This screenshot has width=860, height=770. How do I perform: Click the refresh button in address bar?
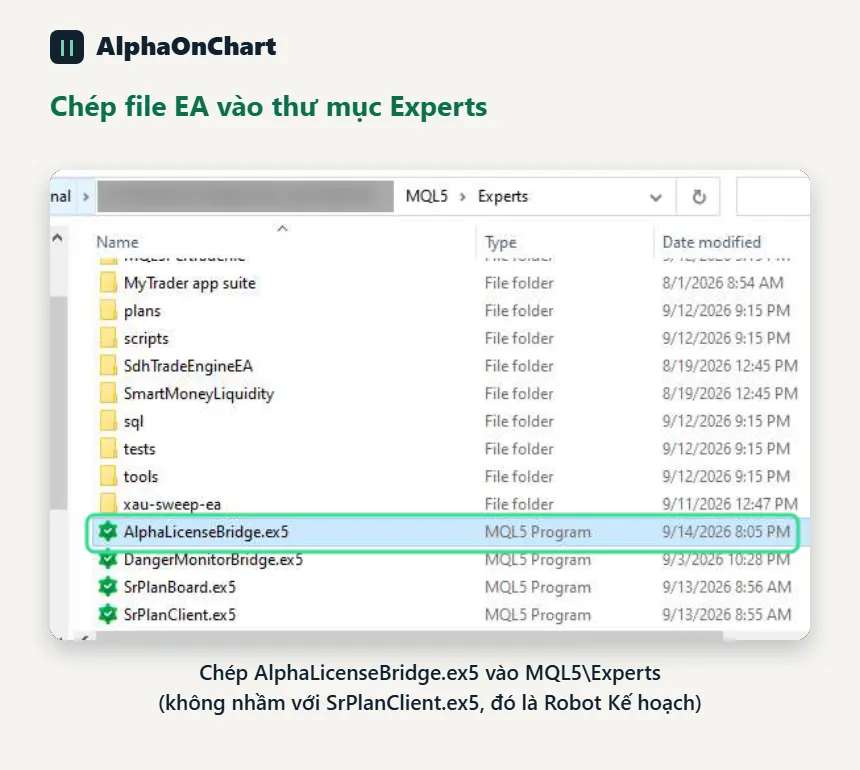[699, 196]
